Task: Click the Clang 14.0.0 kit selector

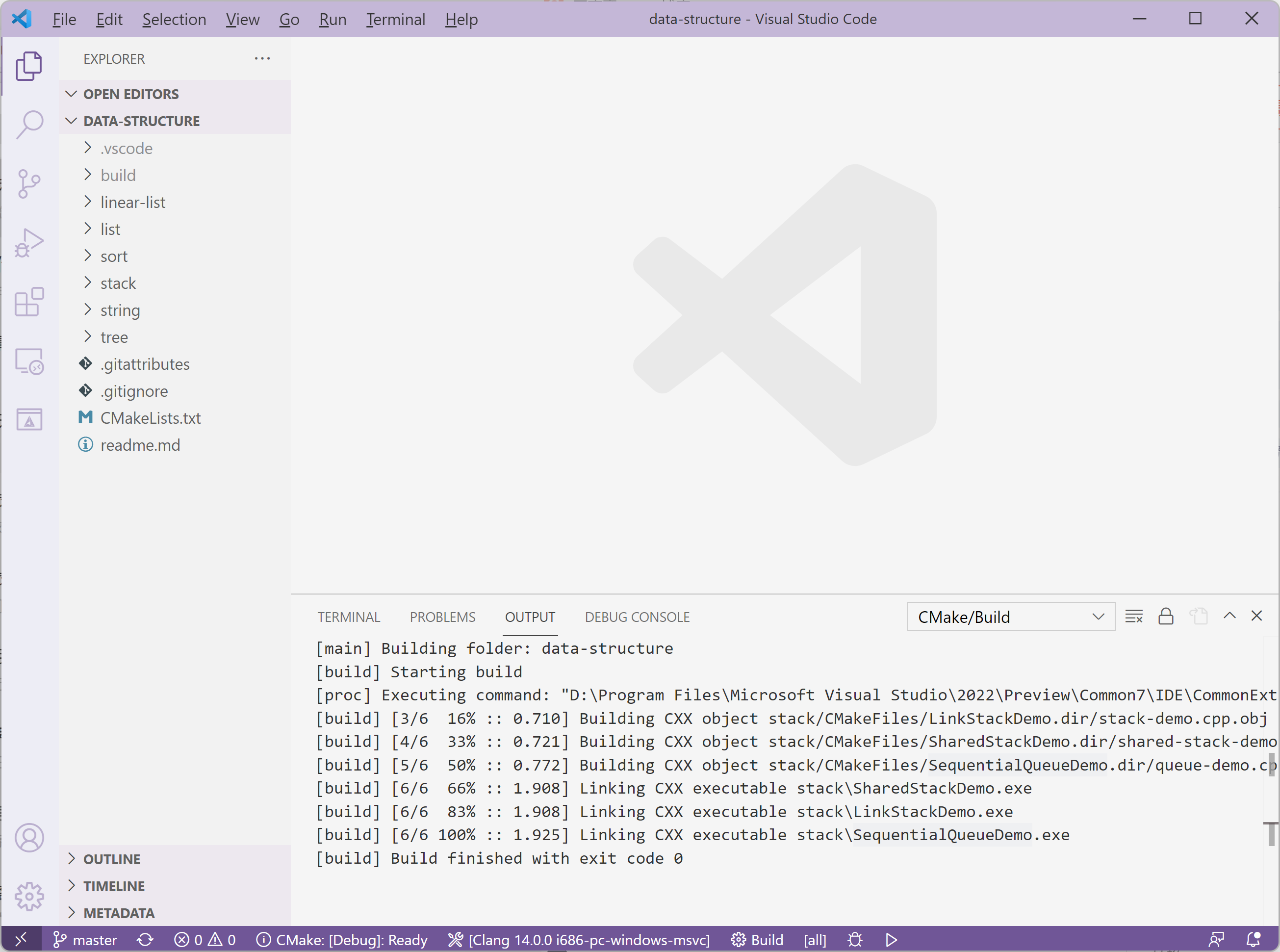Action: [579, 940]
